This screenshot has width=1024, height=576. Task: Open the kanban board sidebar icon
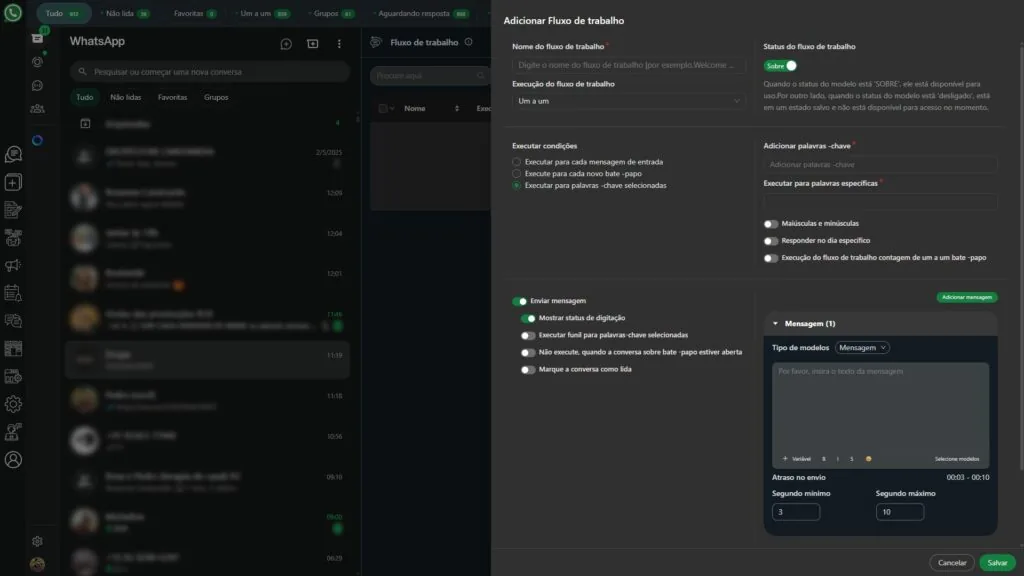tap(13, 349)
